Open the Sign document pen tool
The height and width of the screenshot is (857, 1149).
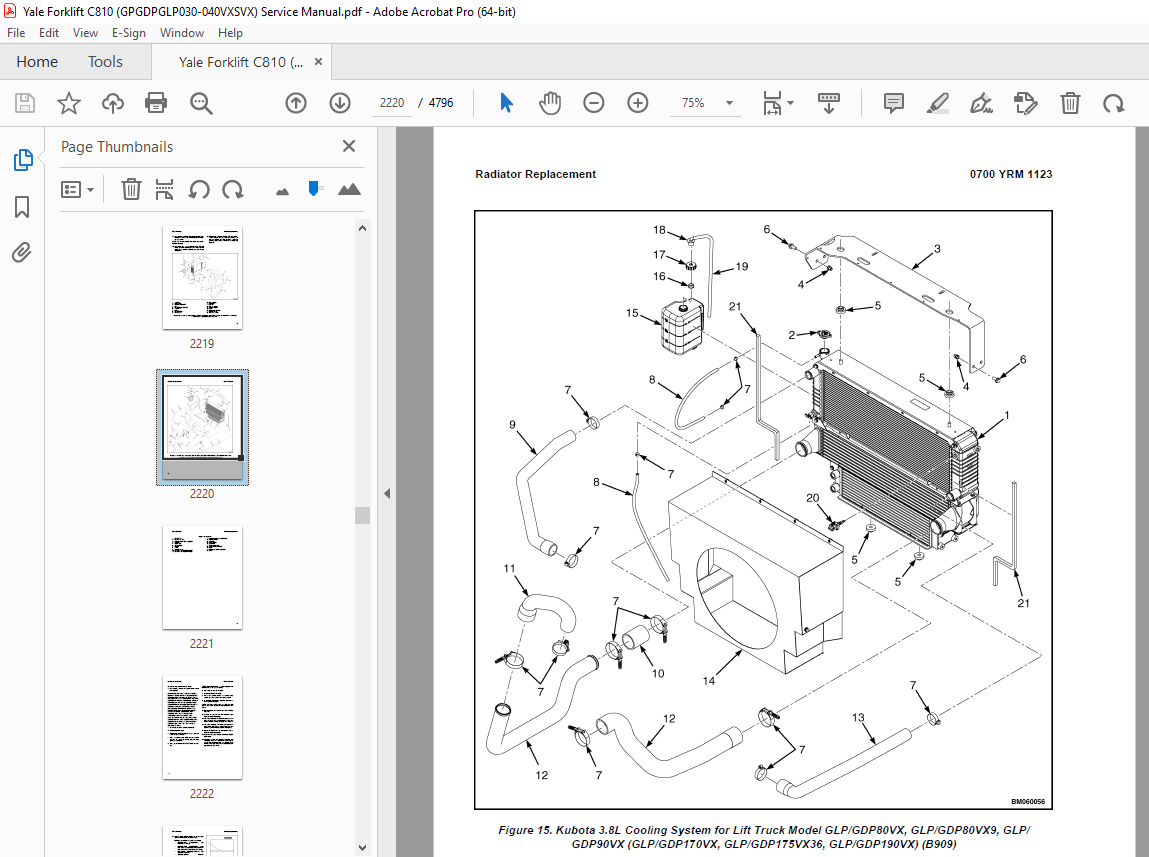click(x=981, y=103)
